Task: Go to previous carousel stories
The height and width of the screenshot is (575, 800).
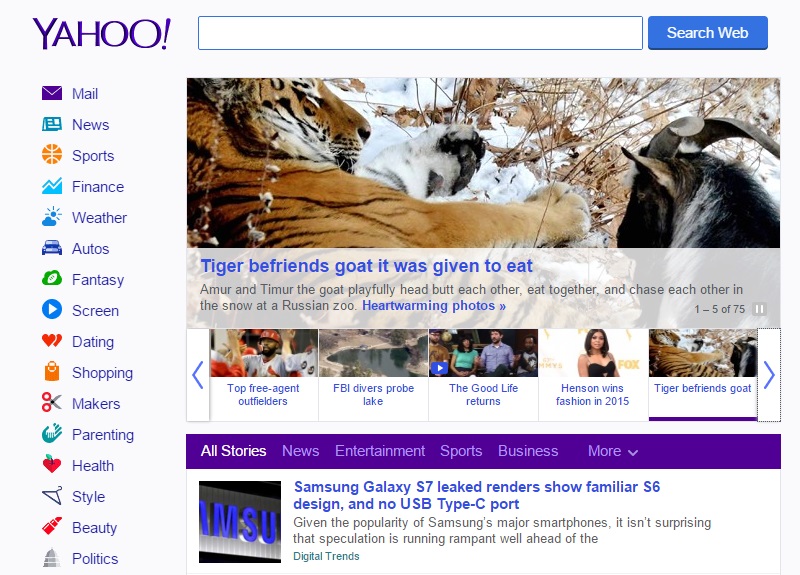Action: pos(198,375)
